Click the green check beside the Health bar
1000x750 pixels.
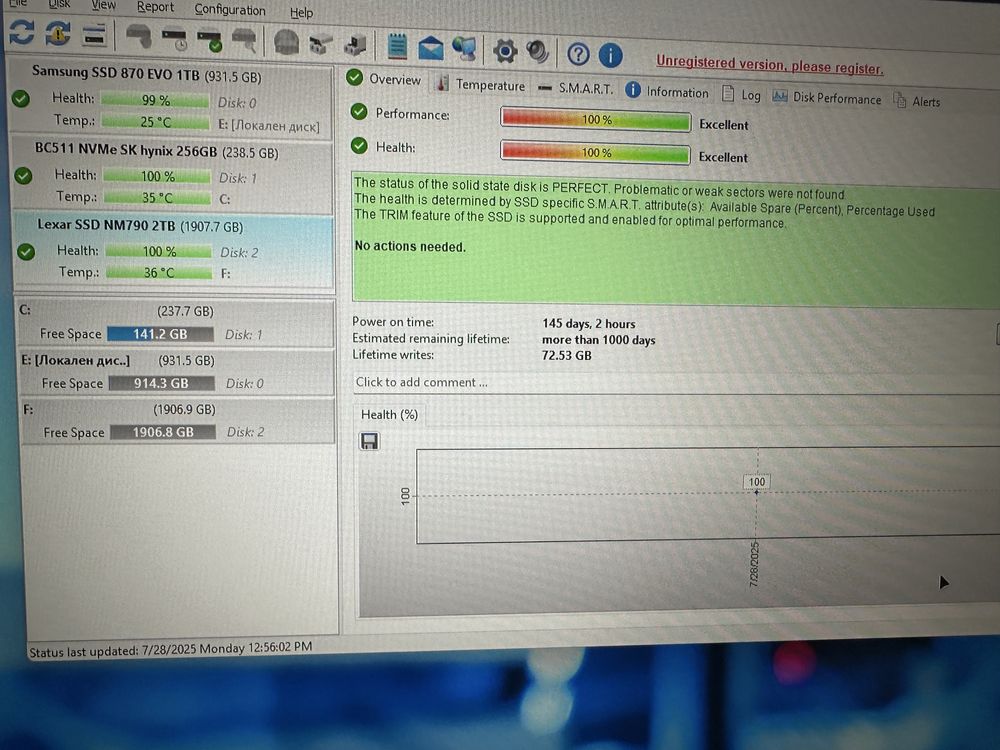coord(359,145)
